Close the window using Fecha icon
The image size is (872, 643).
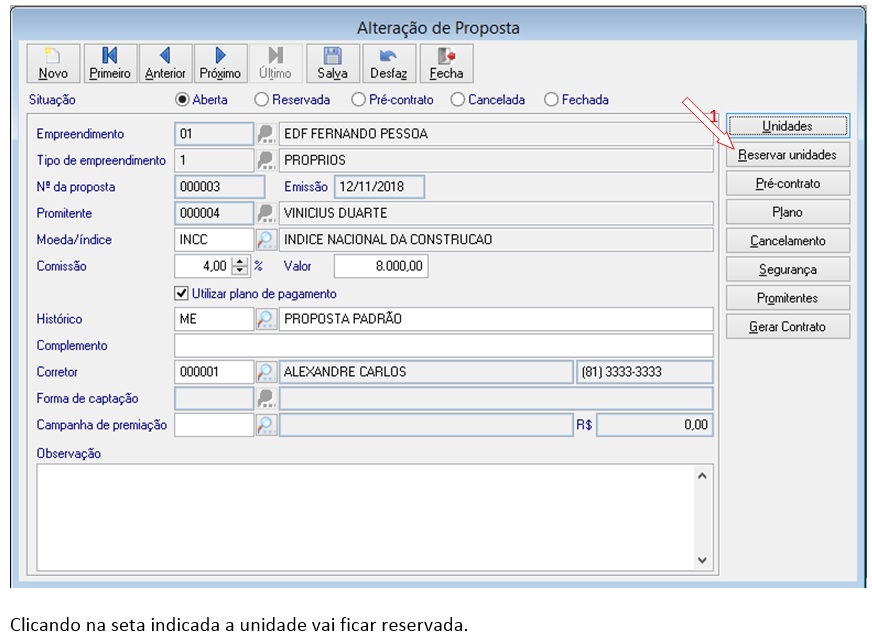click(x=446, y=63)
